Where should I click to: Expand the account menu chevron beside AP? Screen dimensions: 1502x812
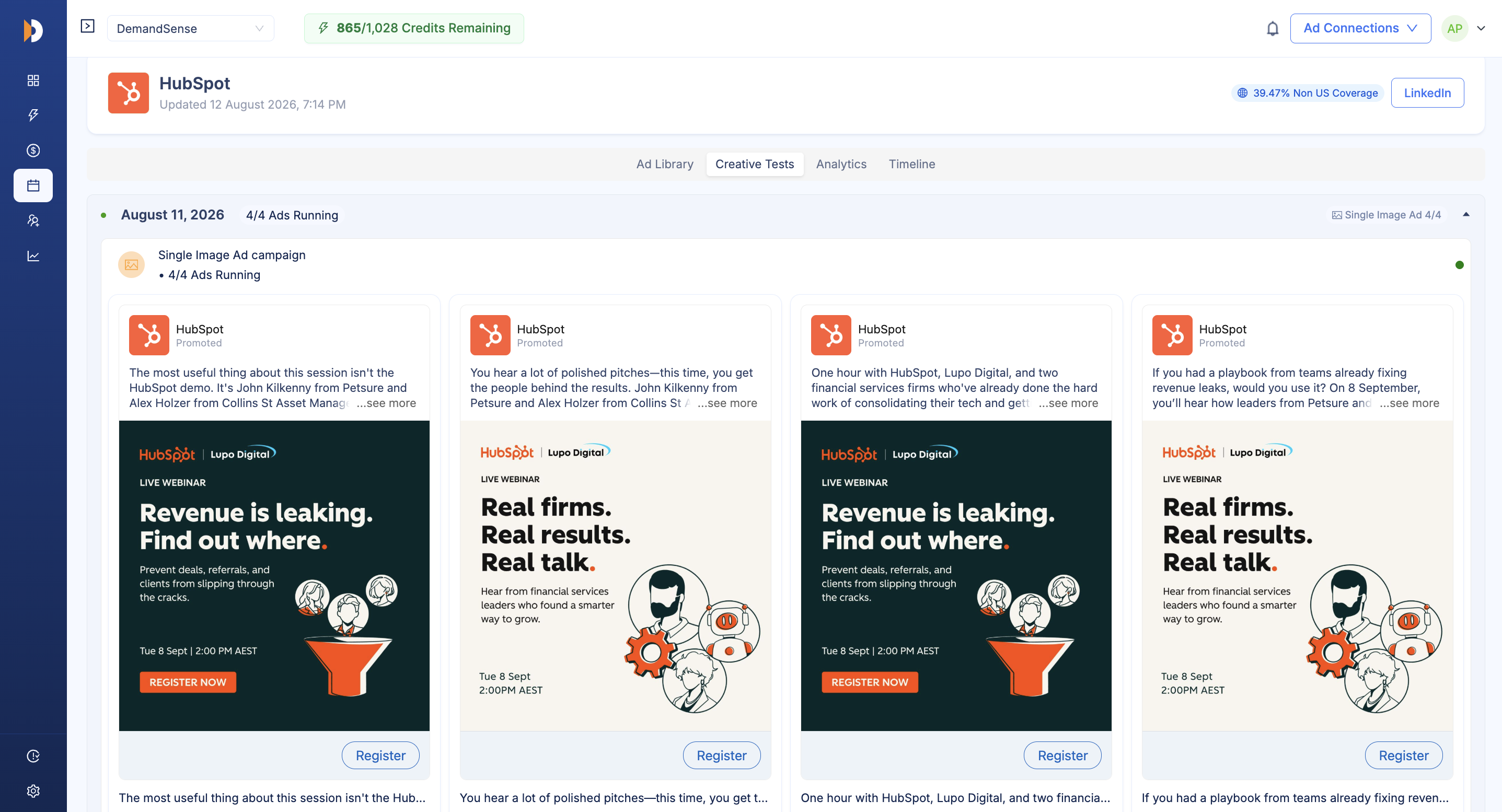coord(1481,28)
